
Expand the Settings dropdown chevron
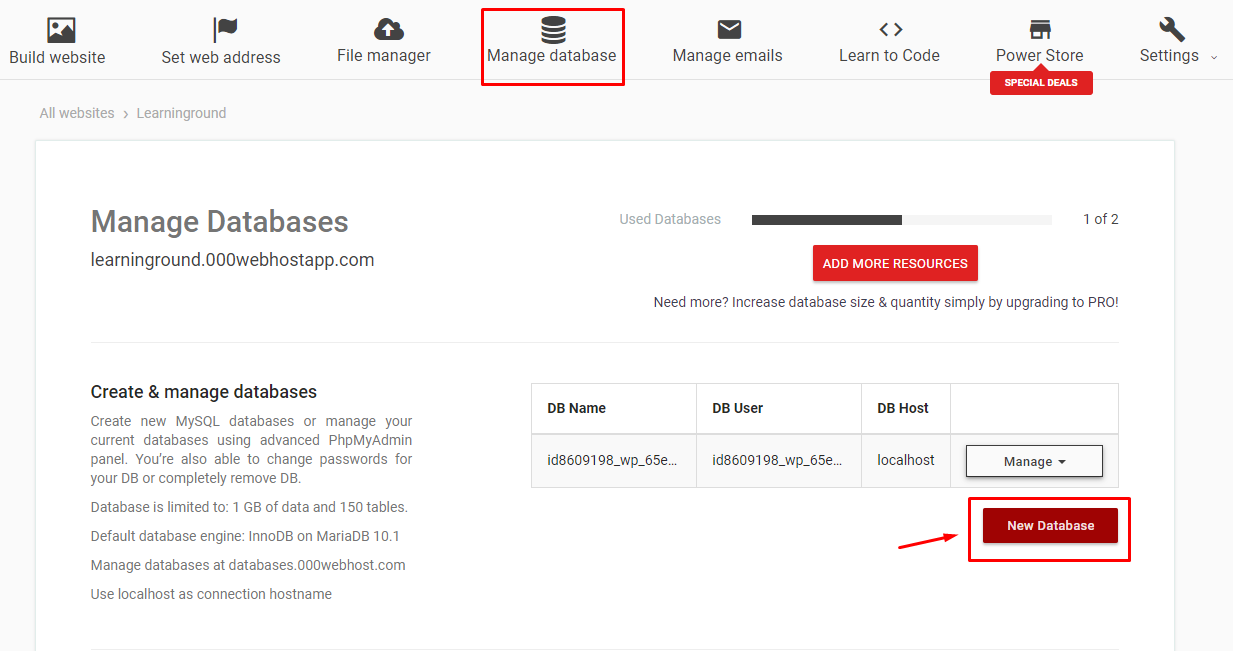[1214, 57]
